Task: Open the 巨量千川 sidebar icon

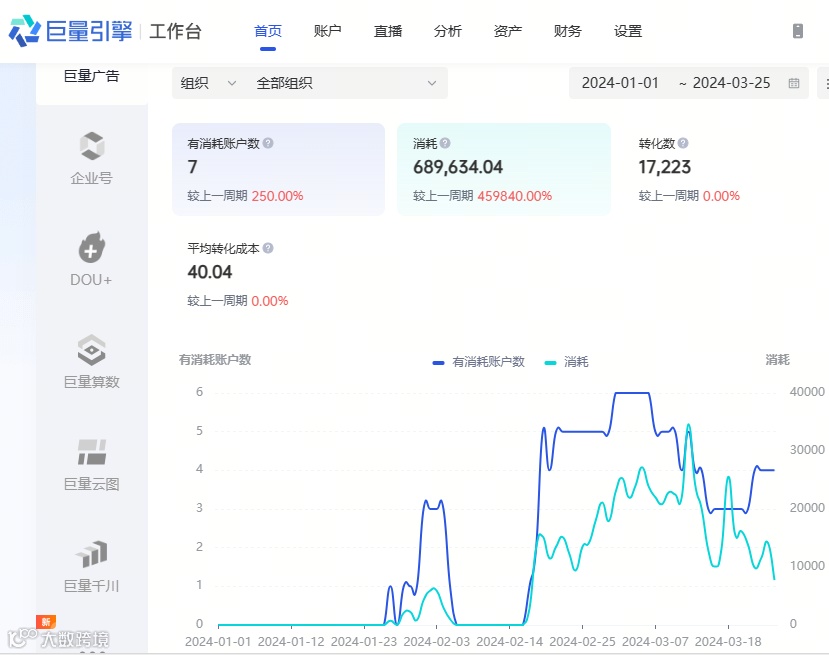Action: point(91,554)
